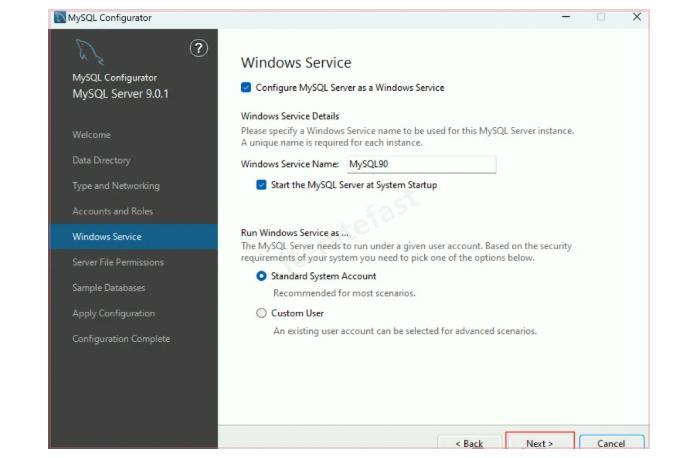The height and width of the screenshot is (458, 699).
Task: Click 'Recommended for most scenarios.' text
Action: (x=345, y=293)
